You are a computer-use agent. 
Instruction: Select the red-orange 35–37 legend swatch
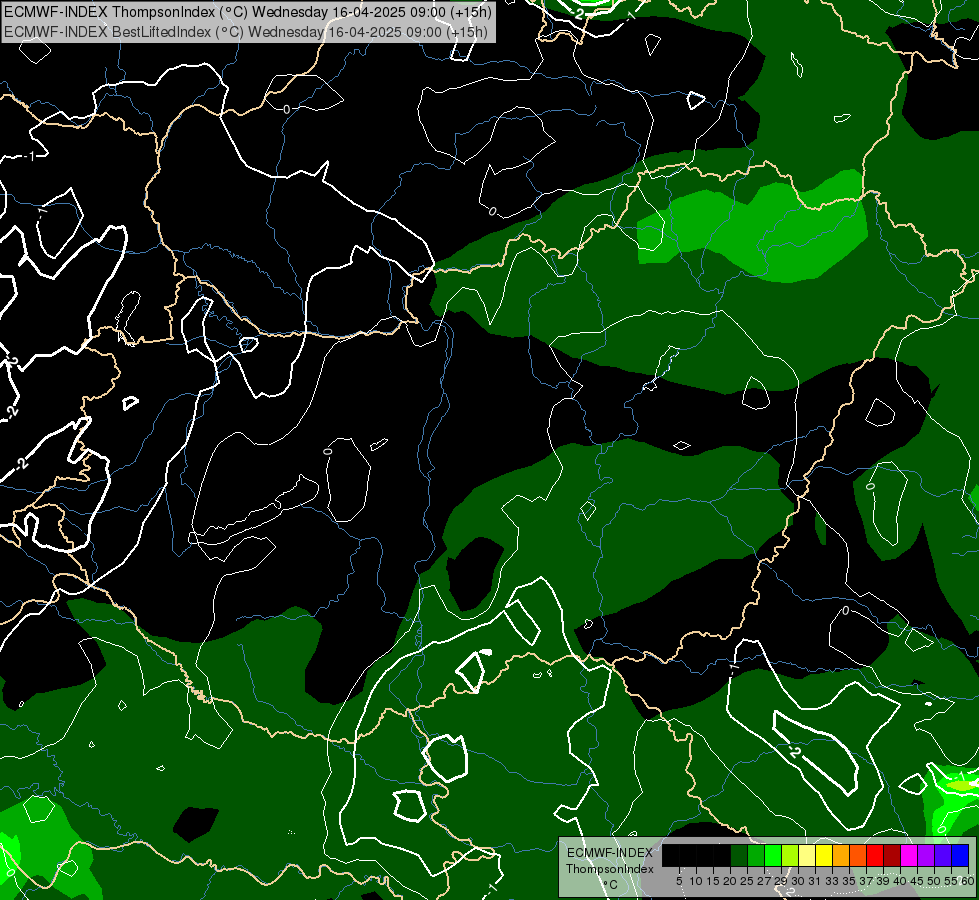point(858,855)
